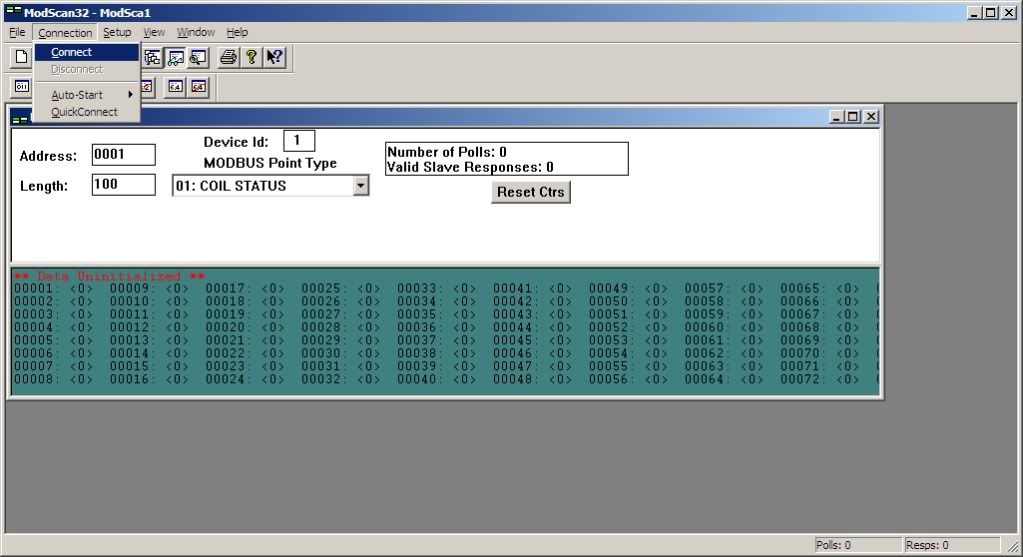This screenshot has width=1023, height=557.
Task: Click the magnifier window toolbar icon
Action: 198,57
